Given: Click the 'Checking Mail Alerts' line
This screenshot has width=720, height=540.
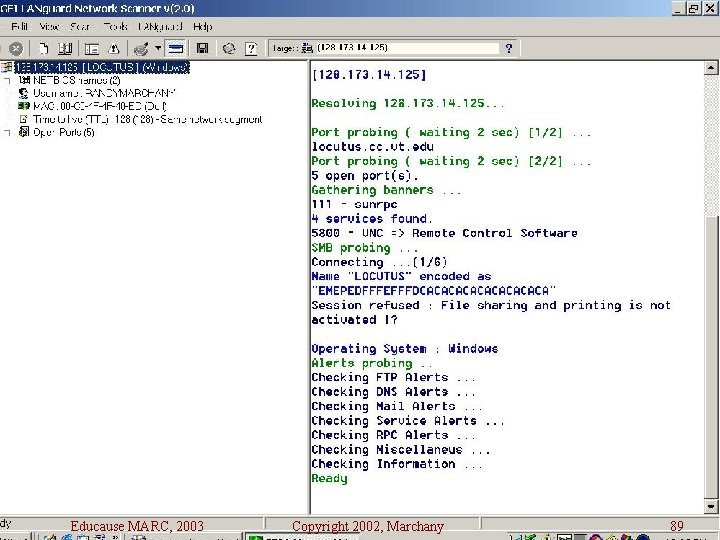Looking at the screenshot, I should pyautogui.click(x=397, y=406).
